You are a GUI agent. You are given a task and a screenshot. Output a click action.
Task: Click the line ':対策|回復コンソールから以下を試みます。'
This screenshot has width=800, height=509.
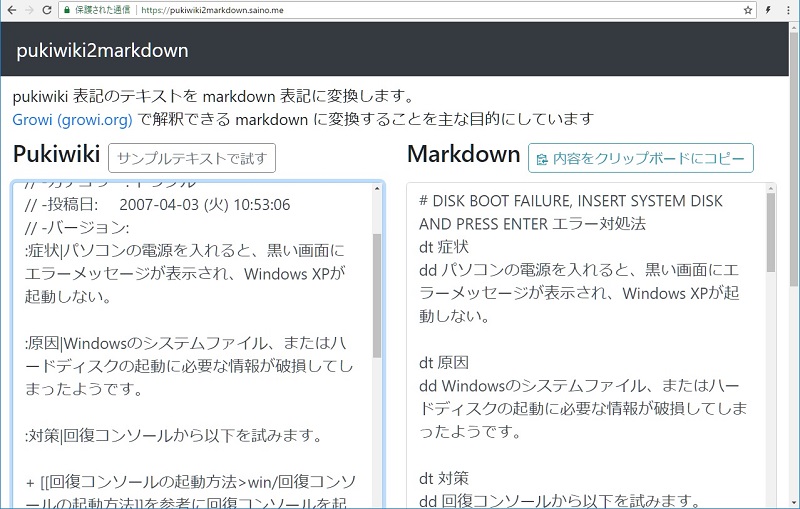[173, 436]
